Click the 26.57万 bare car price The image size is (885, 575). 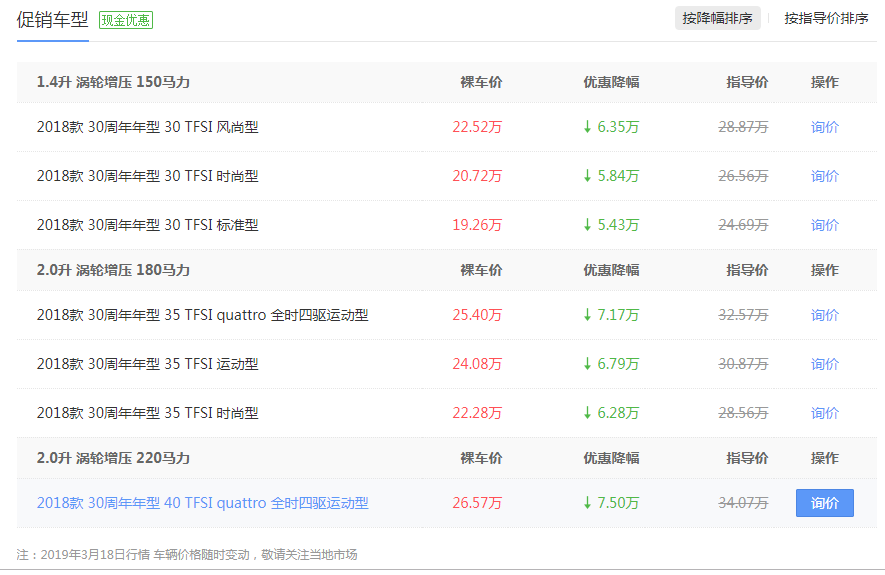pos(477,503)
